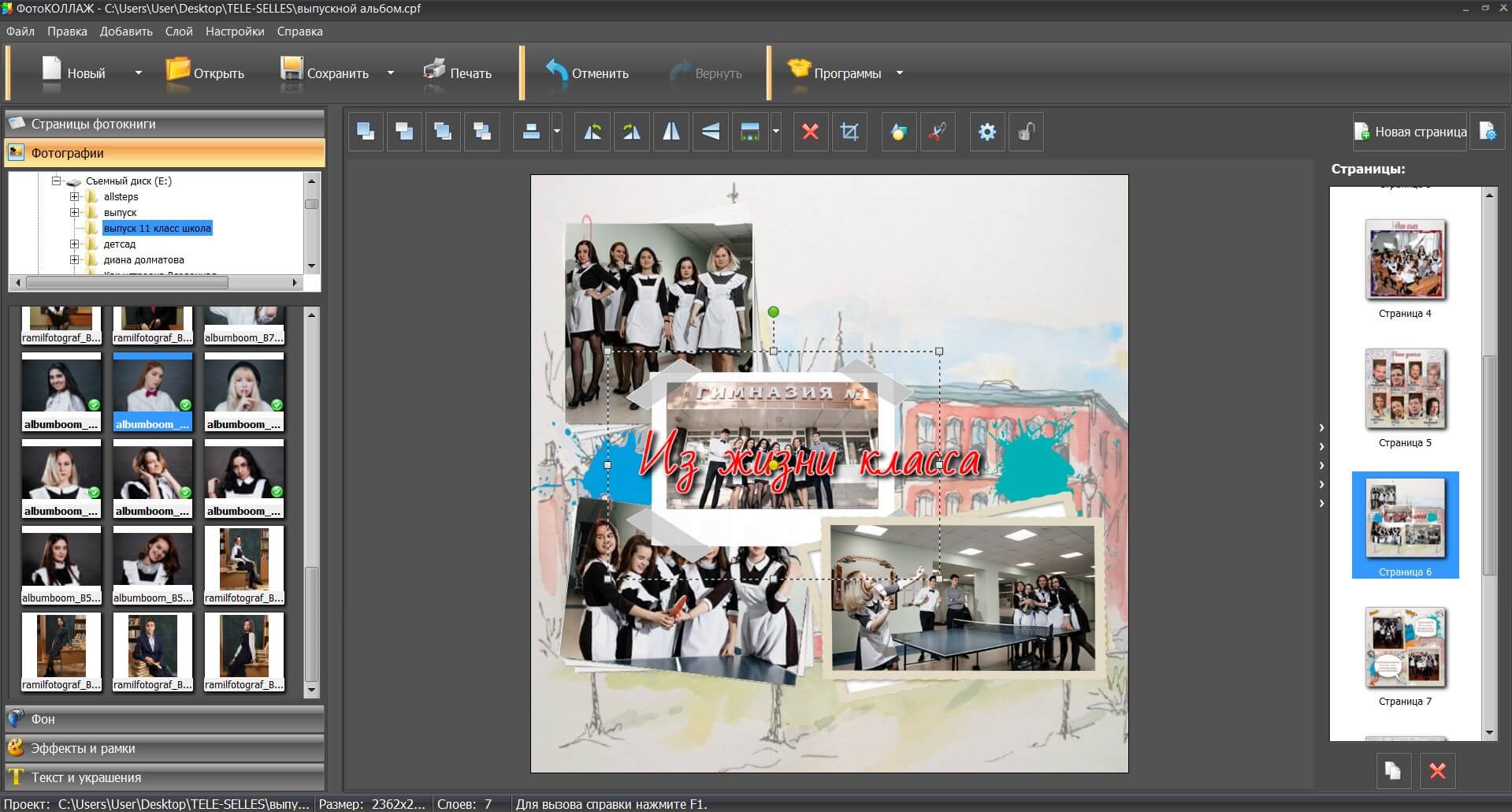Click the Печать printer icon
Image resolution: width=1512 pixels, height=812 pixels.
[x=434, y=70]
